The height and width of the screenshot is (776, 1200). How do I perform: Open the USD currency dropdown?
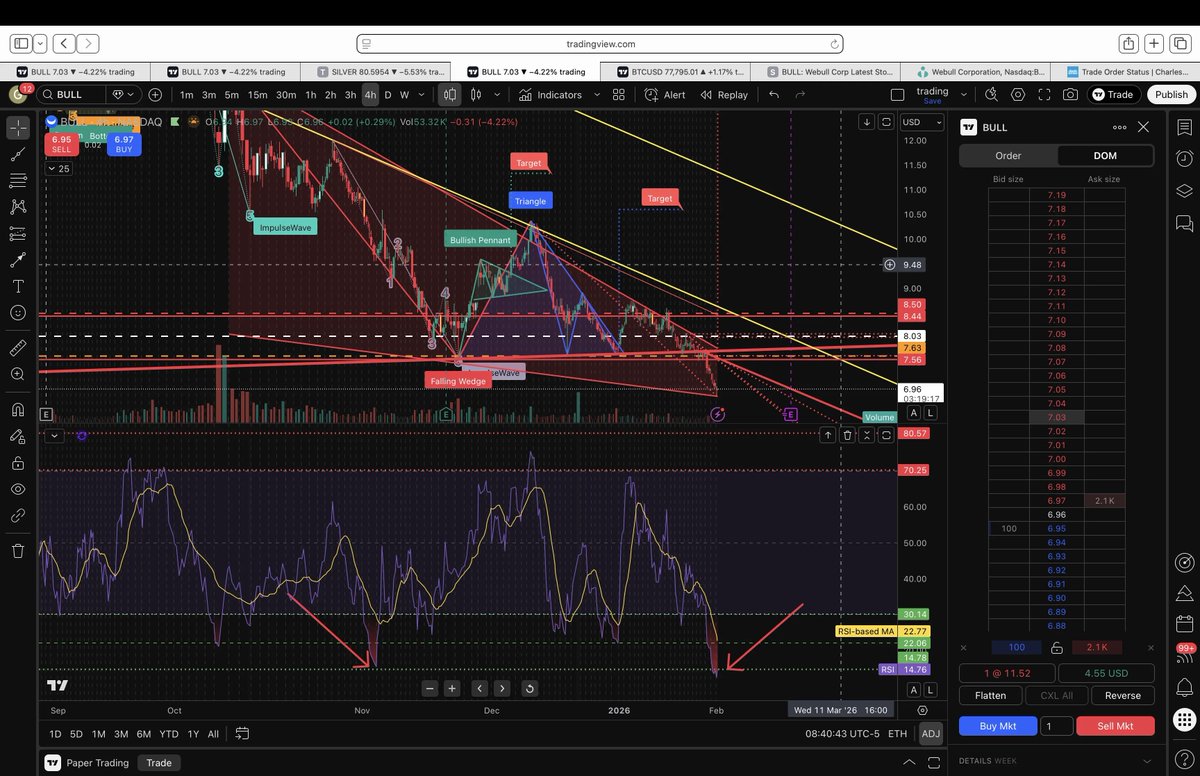[921, 122]
